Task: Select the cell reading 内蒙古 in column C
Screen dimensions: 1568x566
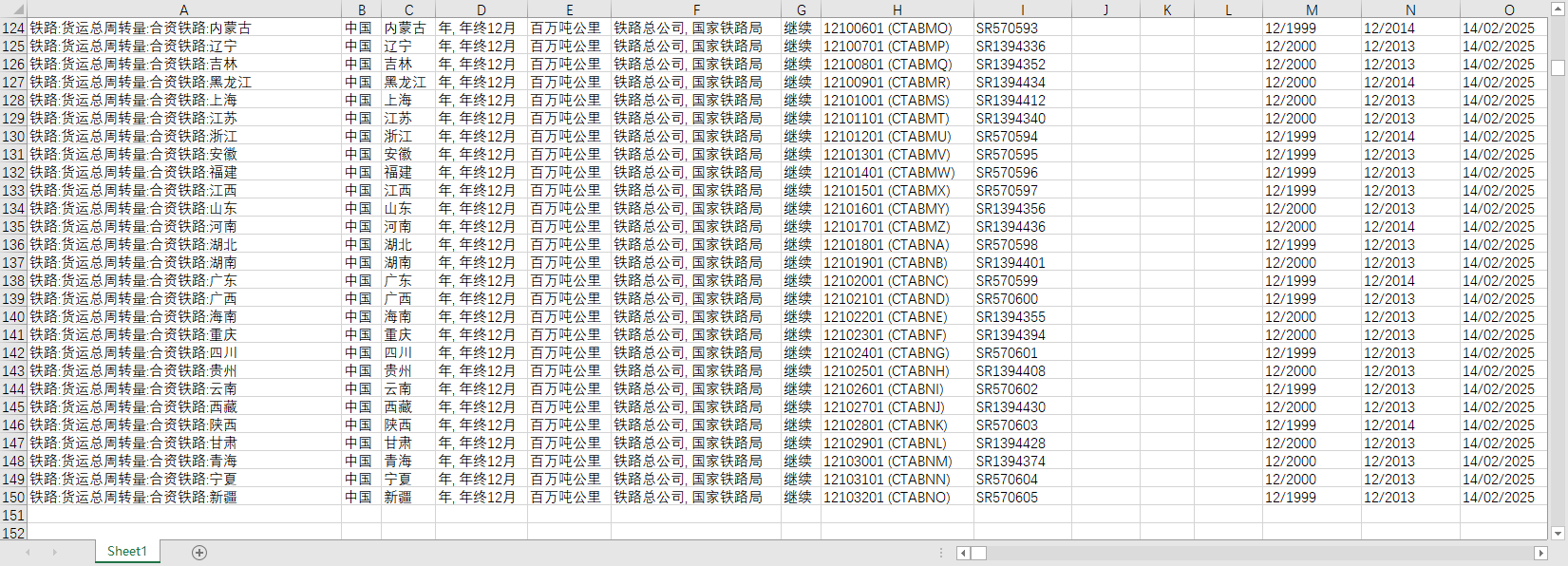Action: 407,28
